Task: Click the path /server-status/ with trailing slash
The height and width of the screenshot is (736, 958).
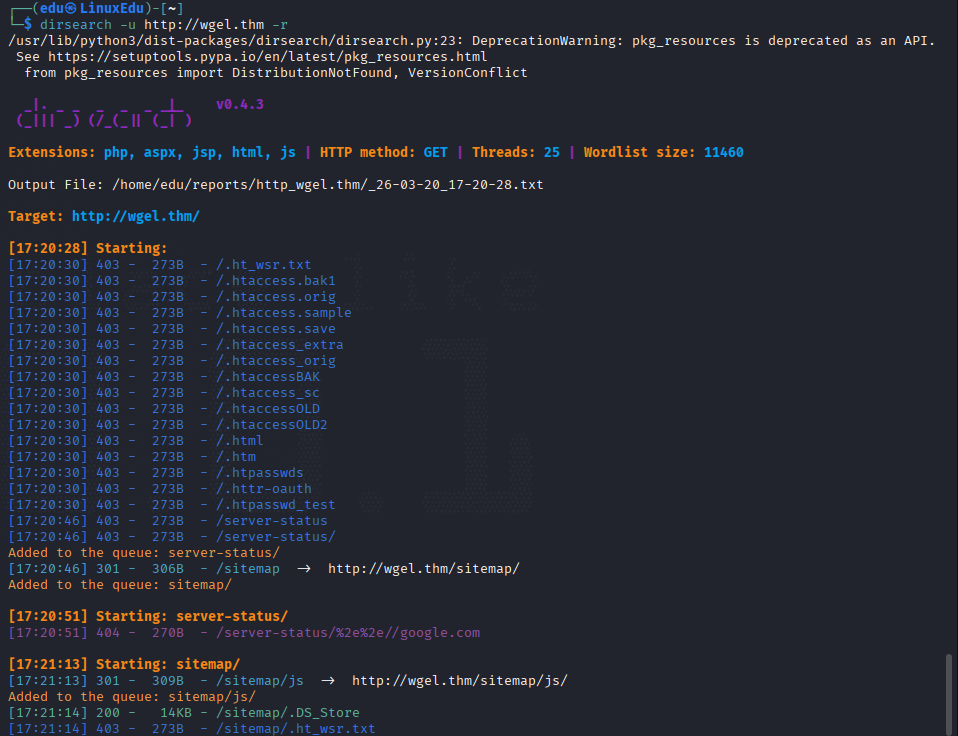Action: coord(276,536)
